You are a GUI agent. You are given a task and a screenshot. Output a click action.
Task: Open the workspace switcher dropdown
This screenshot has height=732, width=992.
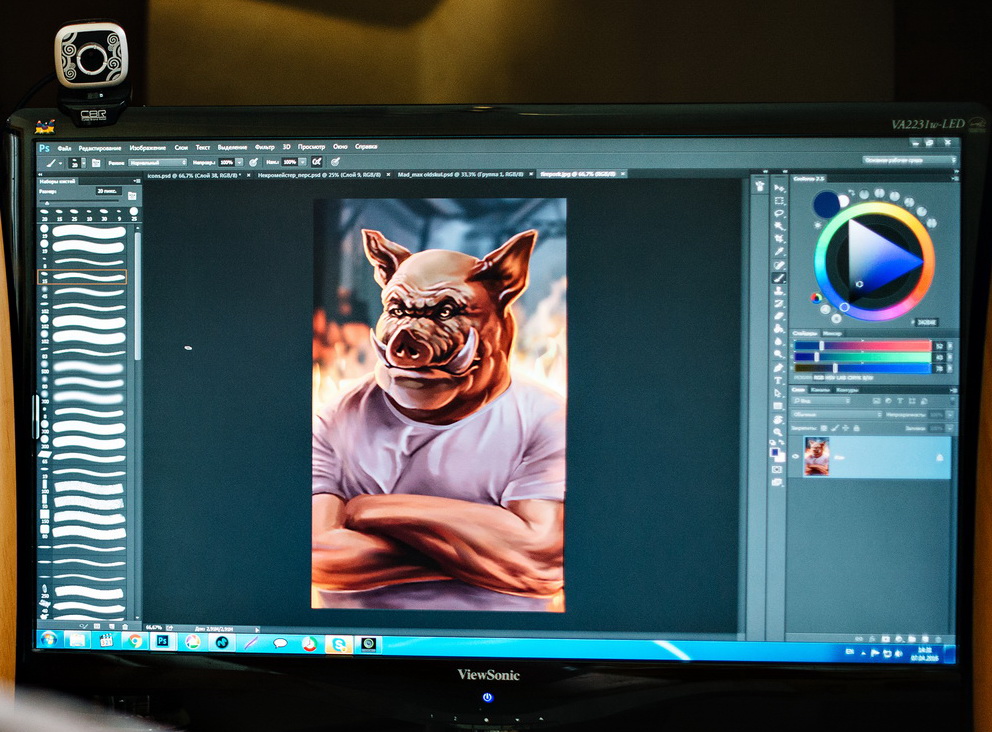(x=908, y=160)
